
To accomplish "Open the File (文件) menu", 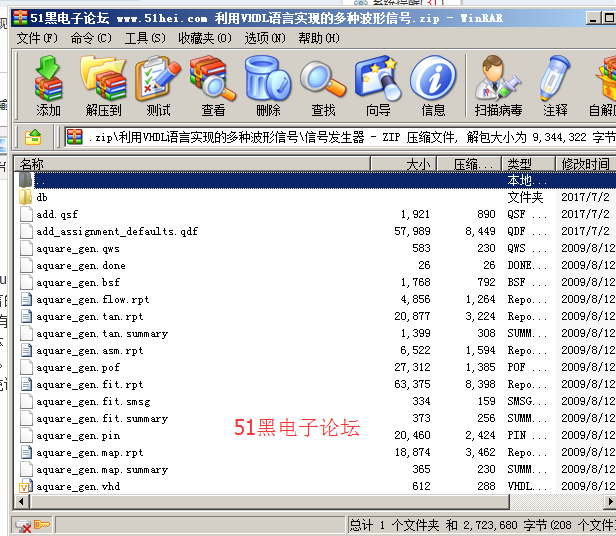I will coord(37,38).
